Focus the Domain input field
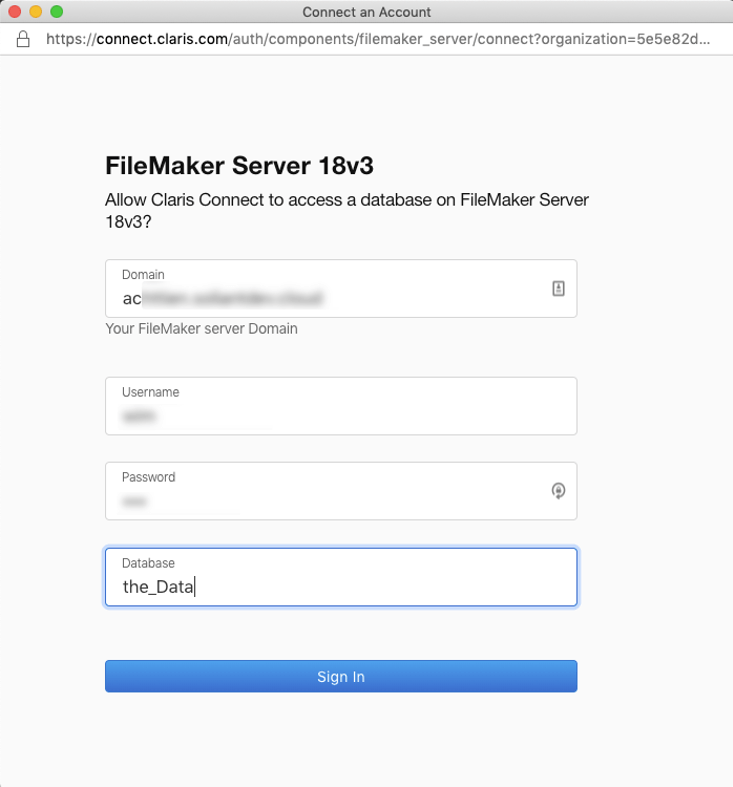The image size is (733, 787). (x=341, y=288)
